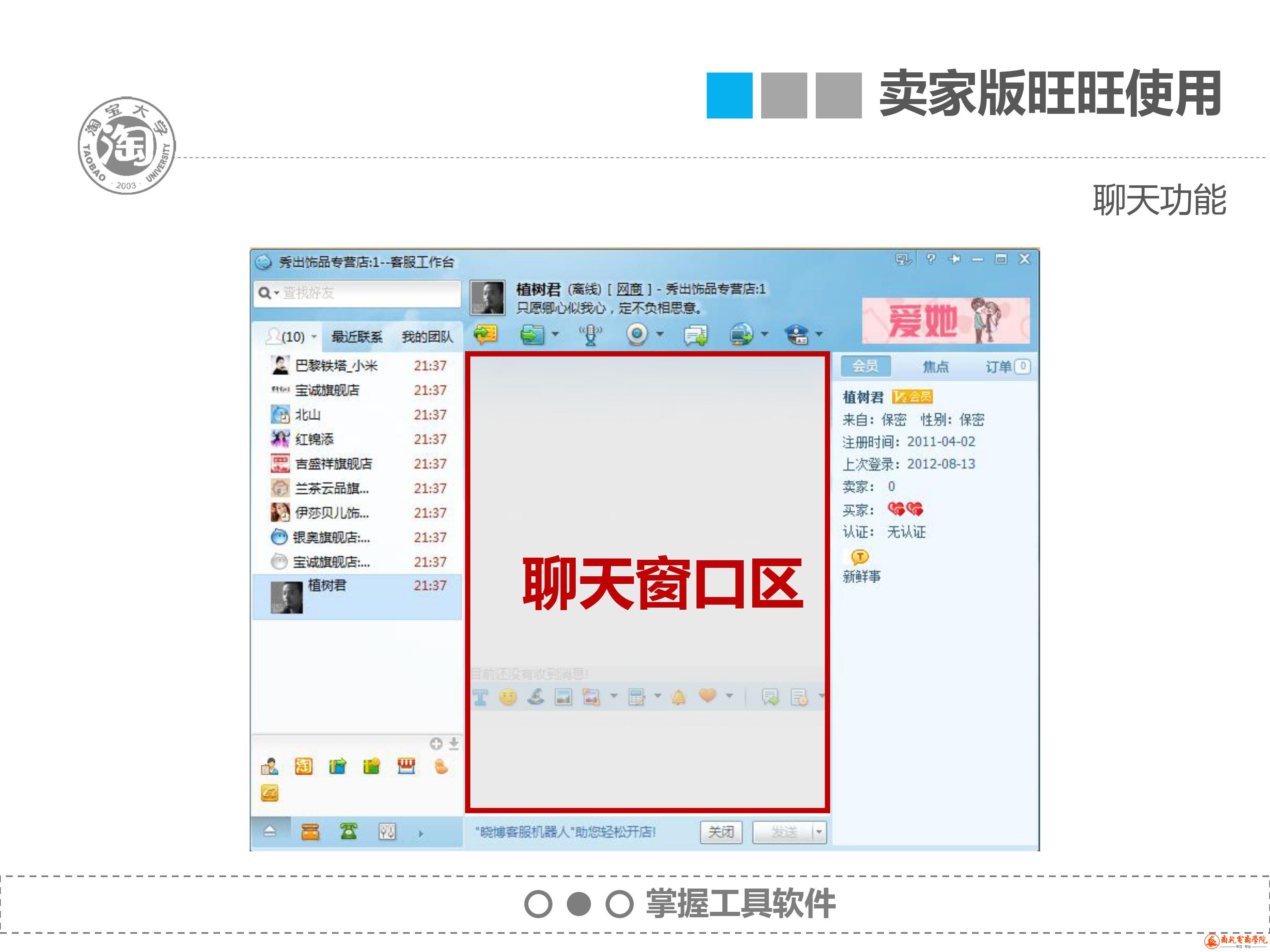Viewport: 1270px width, 952px height.
Task: Expand the webcam video dropdown arrow
Action: (x=660, y=334)
